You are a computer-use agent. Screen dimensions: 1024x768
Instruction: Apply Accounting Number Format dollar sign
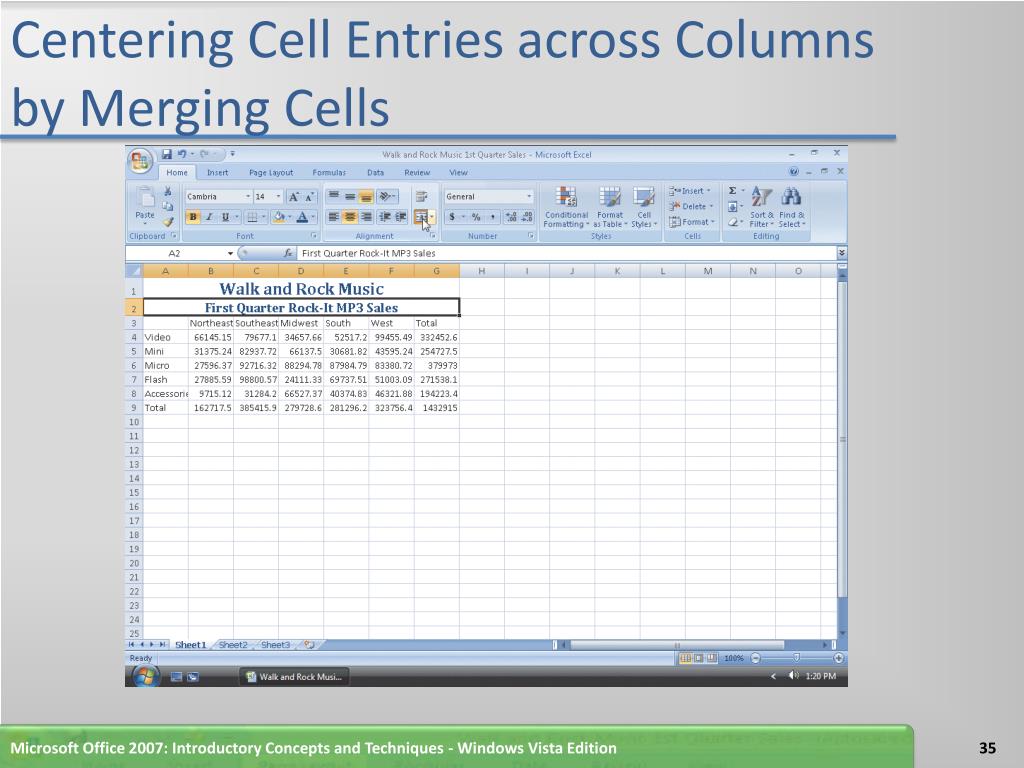[x=452, y=217]
